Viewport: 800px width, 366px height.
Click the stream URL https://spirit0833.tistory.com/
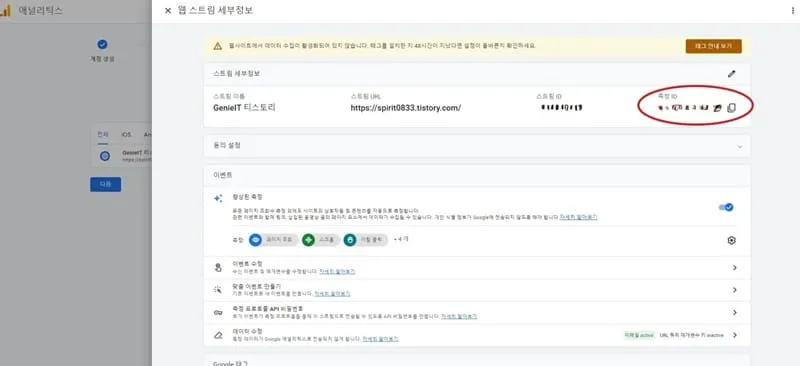pyautogui.click(x=406, y=108)
